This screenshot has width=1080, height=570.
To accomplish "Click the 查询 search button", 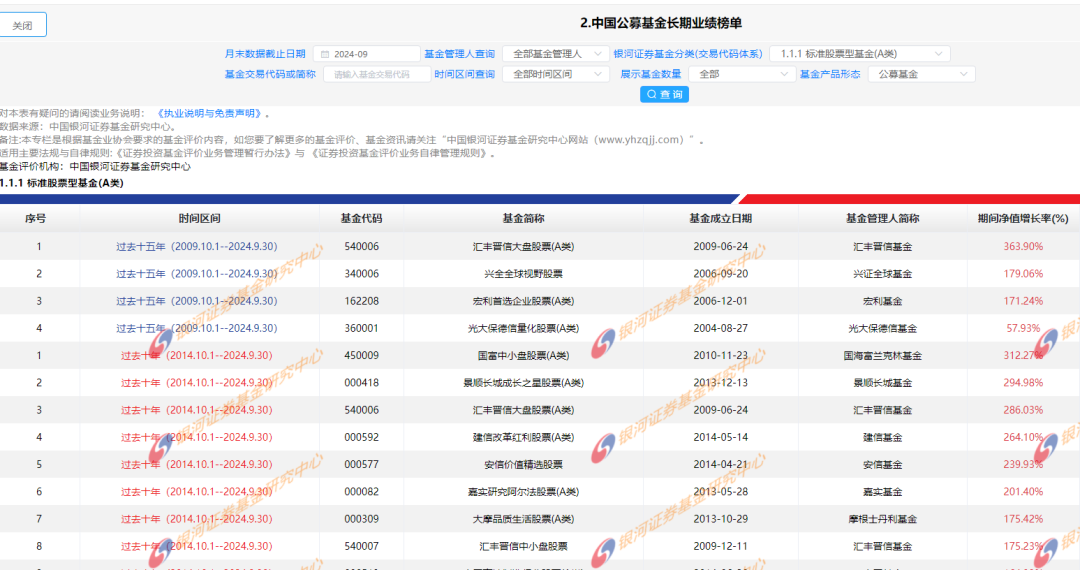I will pos(664,94).
